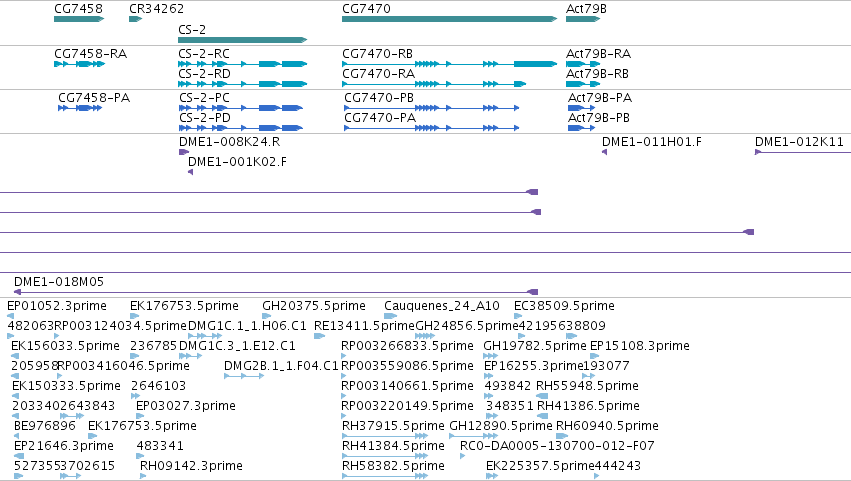Select the long CG7470 gene bar
The width and height of the screenshot is (851, 481).
point(449,19)
